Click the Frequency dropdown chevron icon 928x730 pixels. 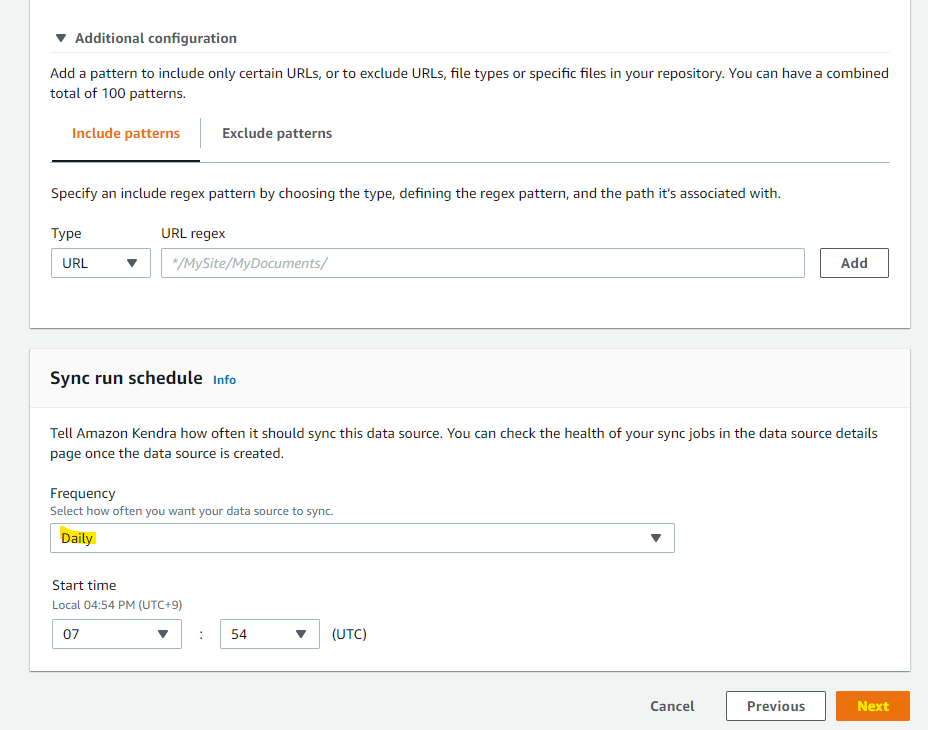(657, 537)
